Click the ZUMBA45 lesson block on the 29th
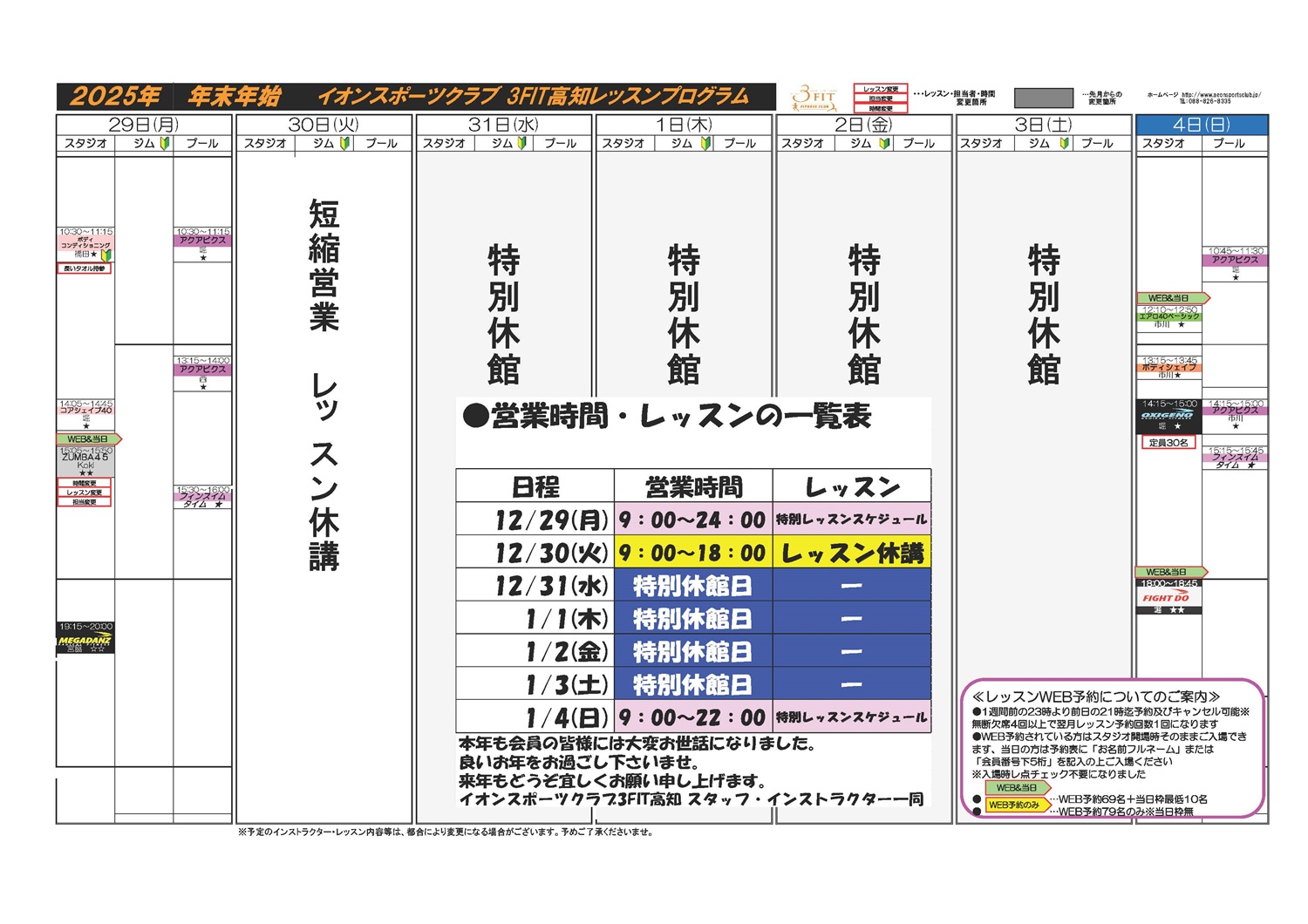This screenshot has width=1308, height=924. pos(85,459)
